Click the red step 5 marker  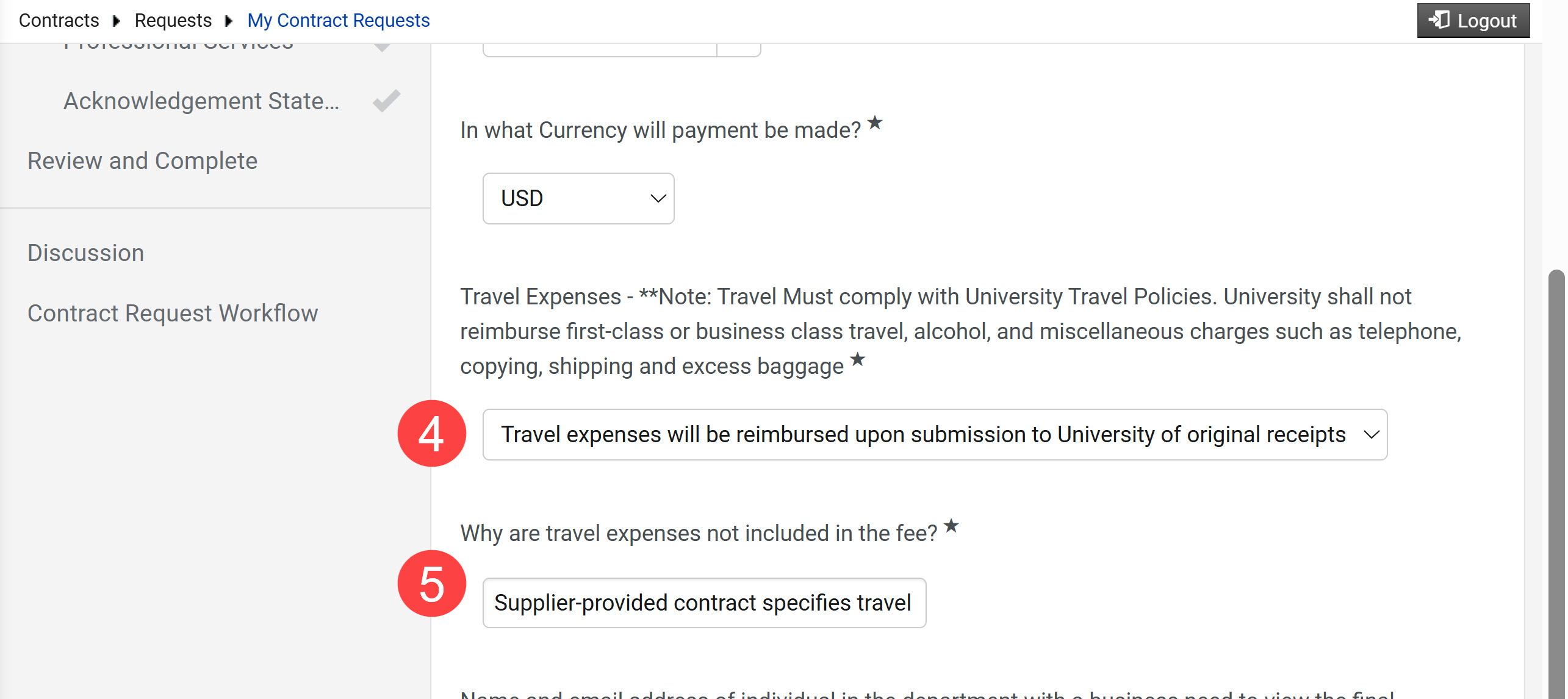click(x=432, y=584)
